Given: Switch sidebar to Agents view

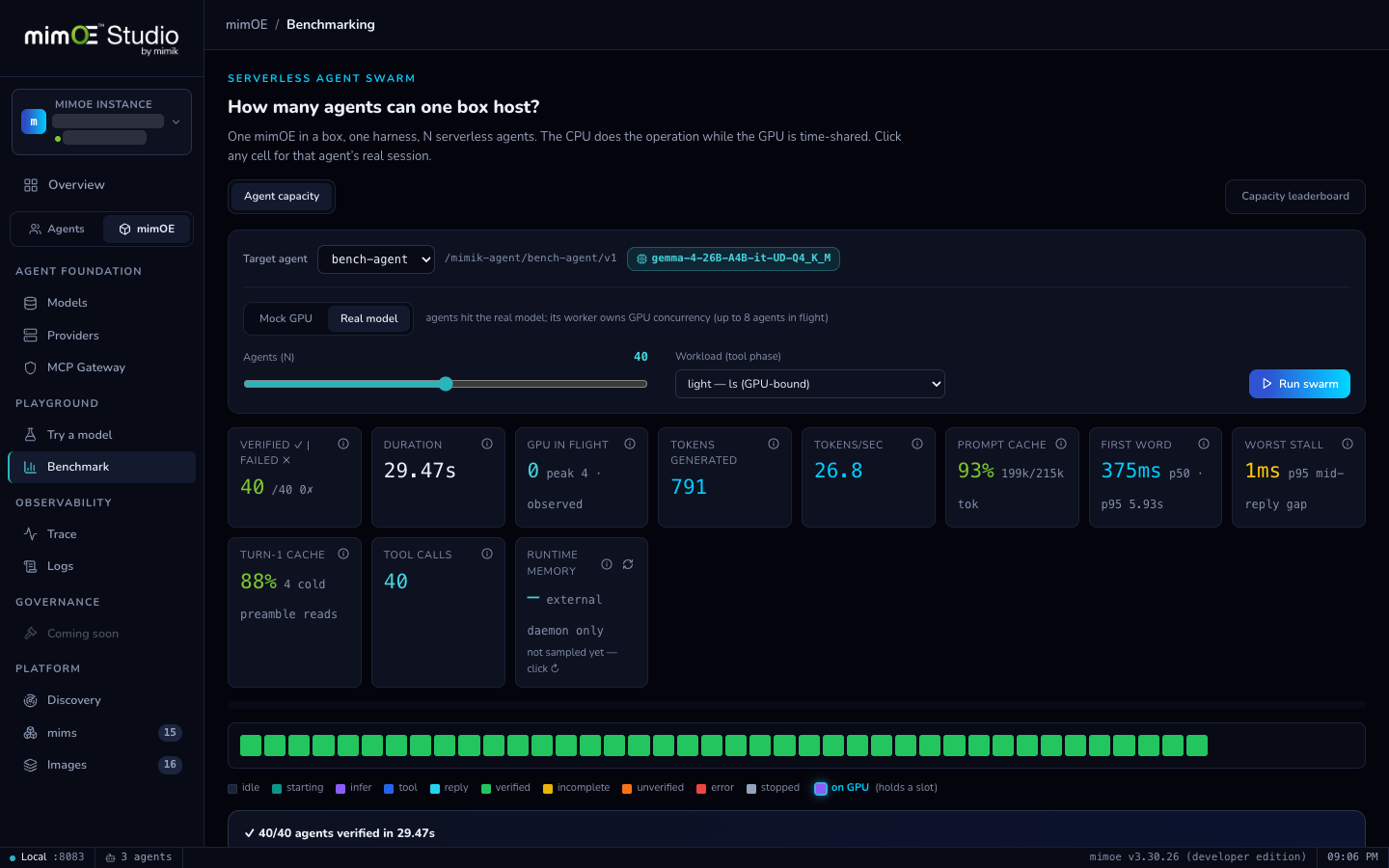Looking at the screenshot, I should point(57,230).
